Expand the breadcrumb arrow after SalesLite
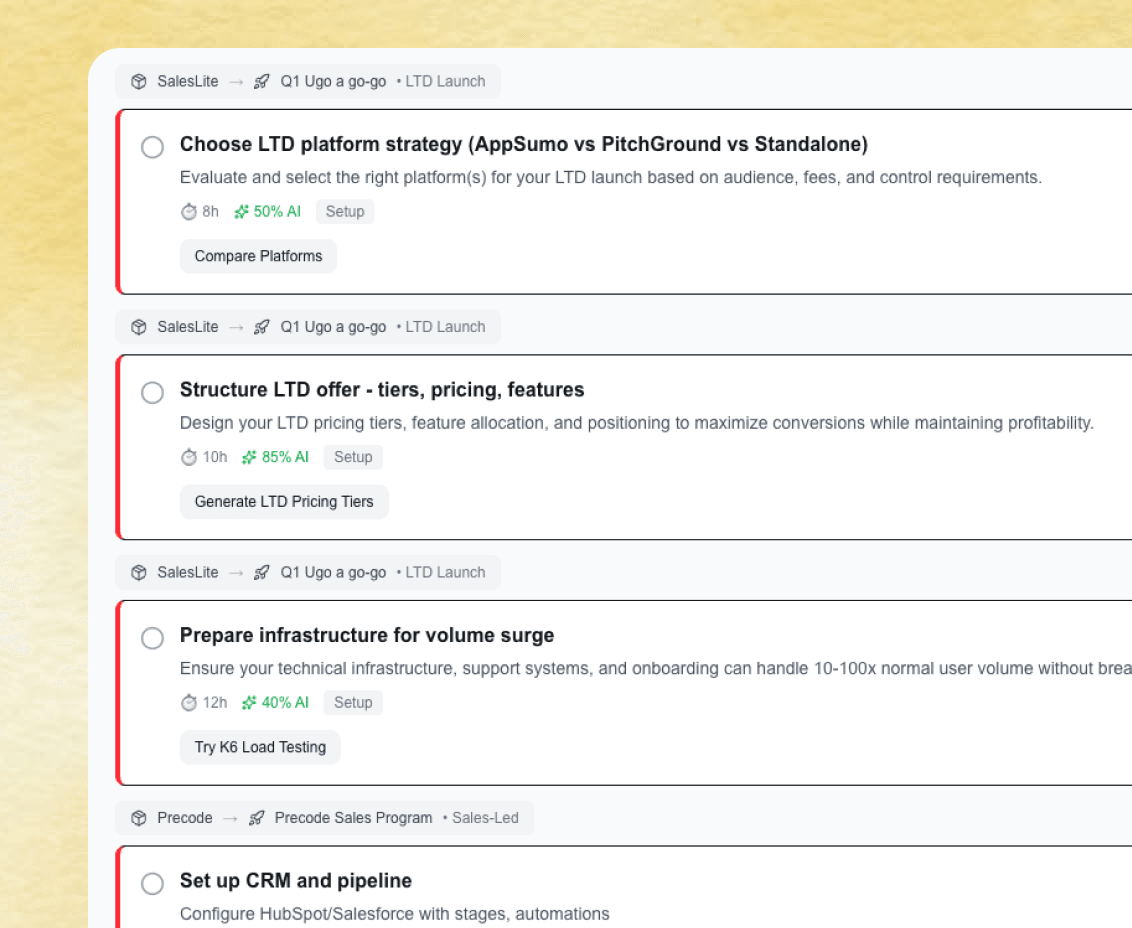Image resolution: width=1132 pixels, height=928 pixels. coord(234,81)
